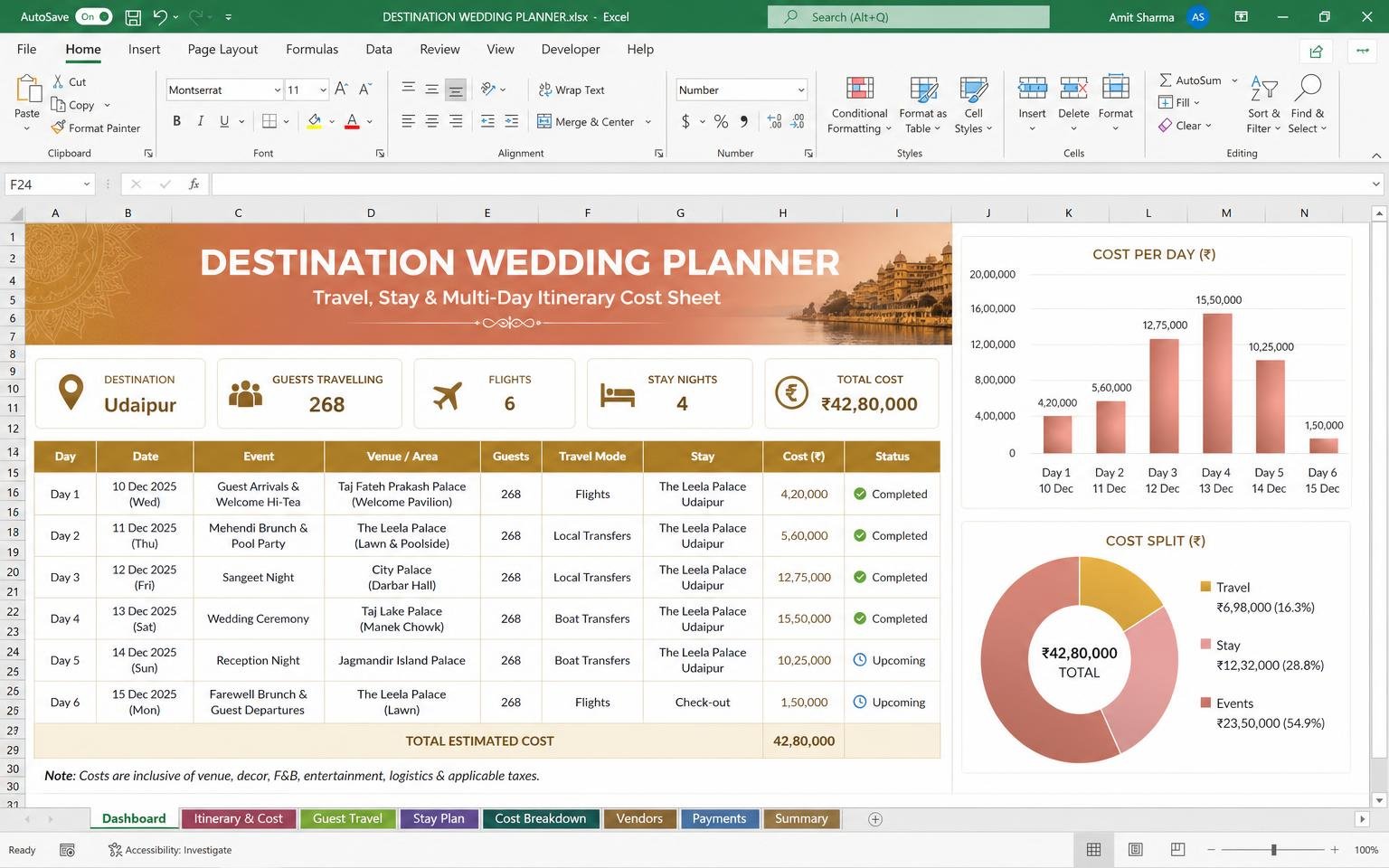
Task: Click the Format Painter brush
Action: pos(58,127)
